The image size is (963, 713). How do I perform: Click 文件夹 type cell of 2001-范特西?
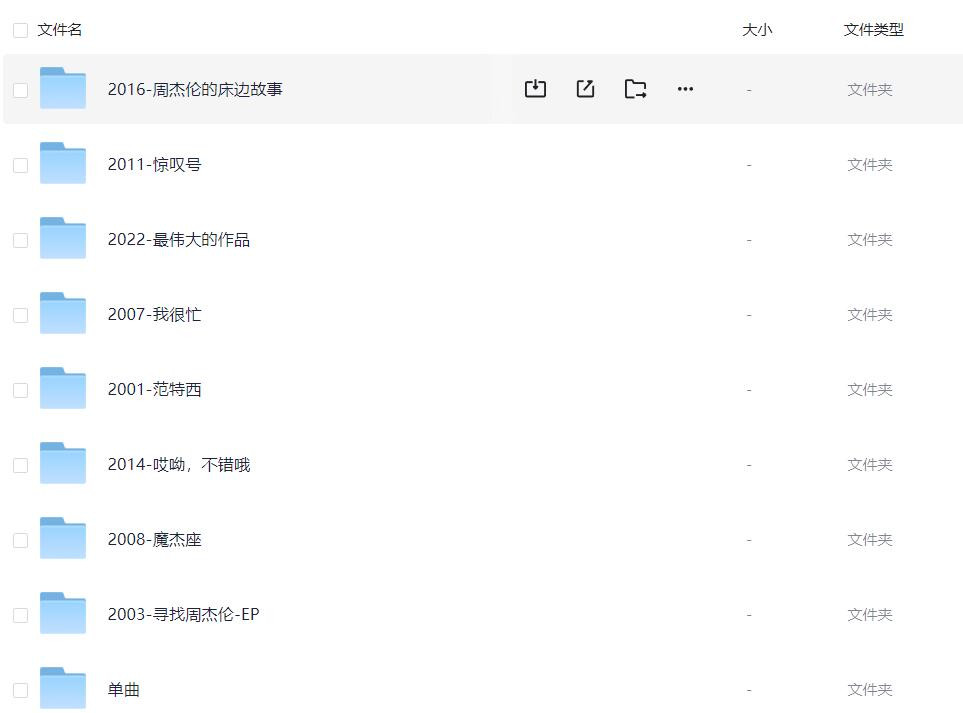[870, 389]
